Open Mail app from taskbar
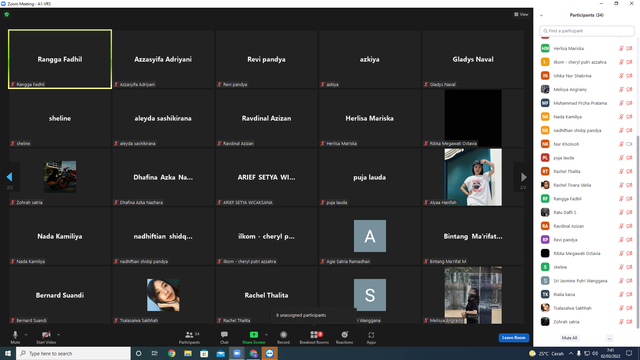Image resolution: width=640 pixels, height=360 pixels. (x=220, y=353)
